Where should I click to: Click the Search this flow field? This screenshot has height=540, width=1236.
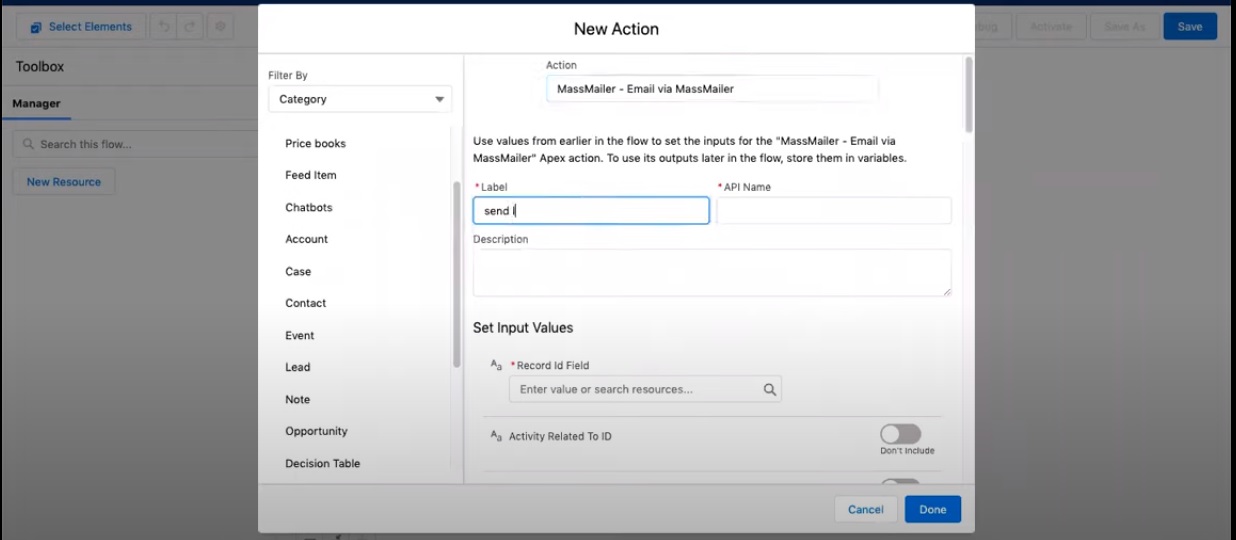(x=135, y=144)
